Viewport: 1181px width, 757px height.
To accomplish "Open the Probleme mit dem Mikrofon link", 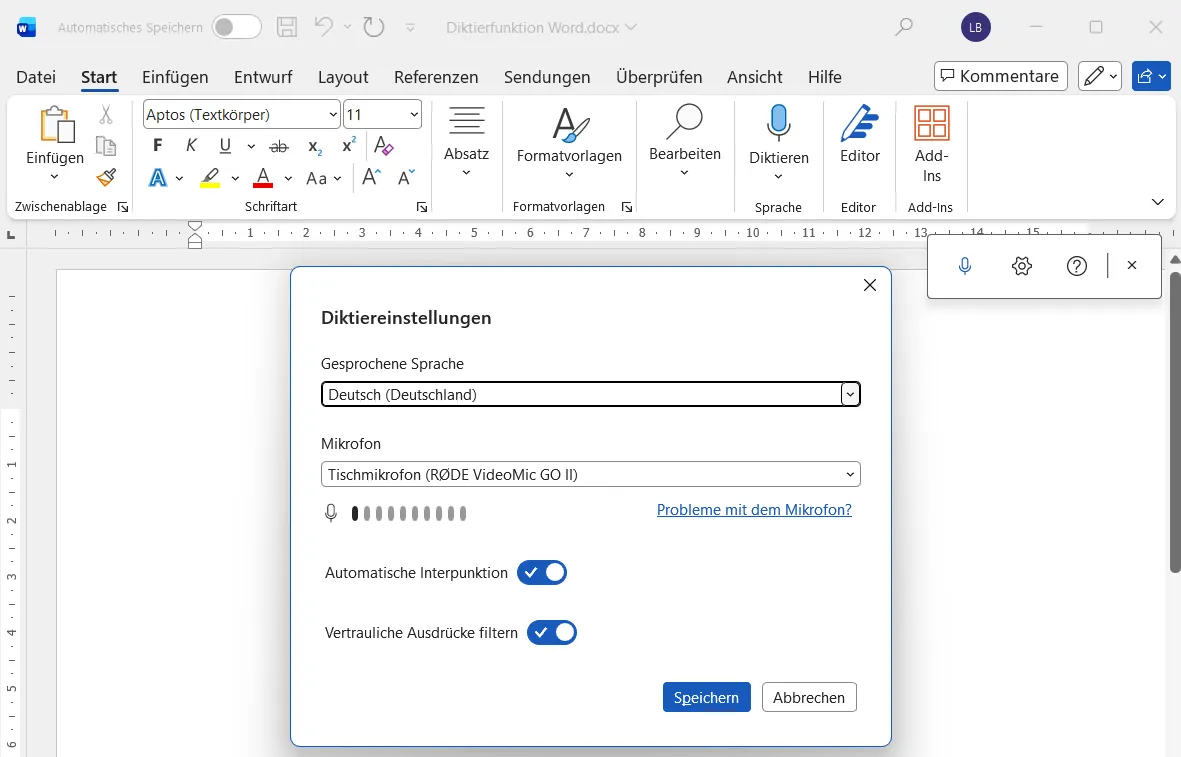I will (x=754, y=510).
